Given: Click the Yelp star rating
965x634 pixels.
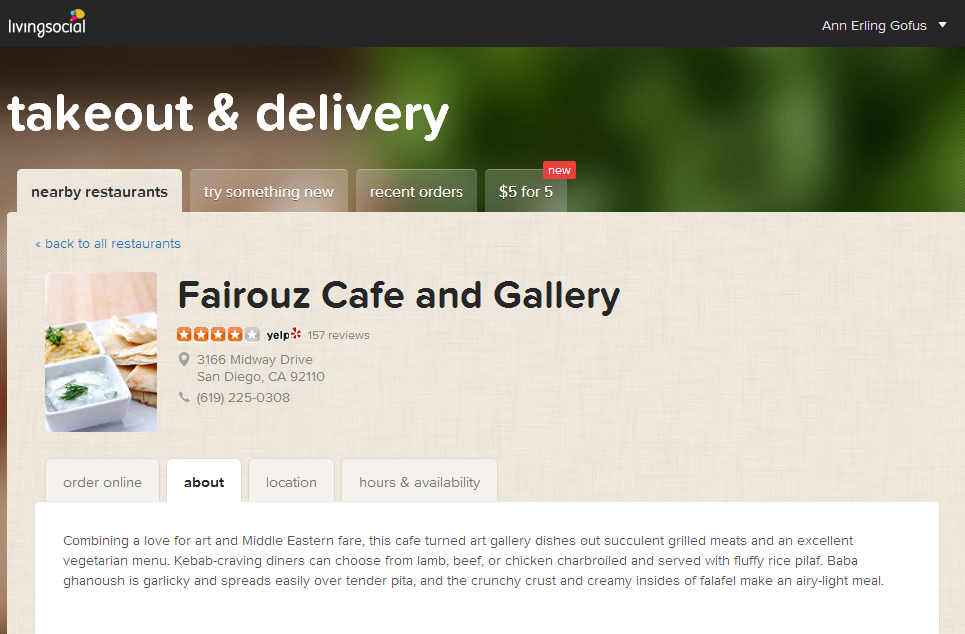Looking at the screenshot, I should (218, 334).
